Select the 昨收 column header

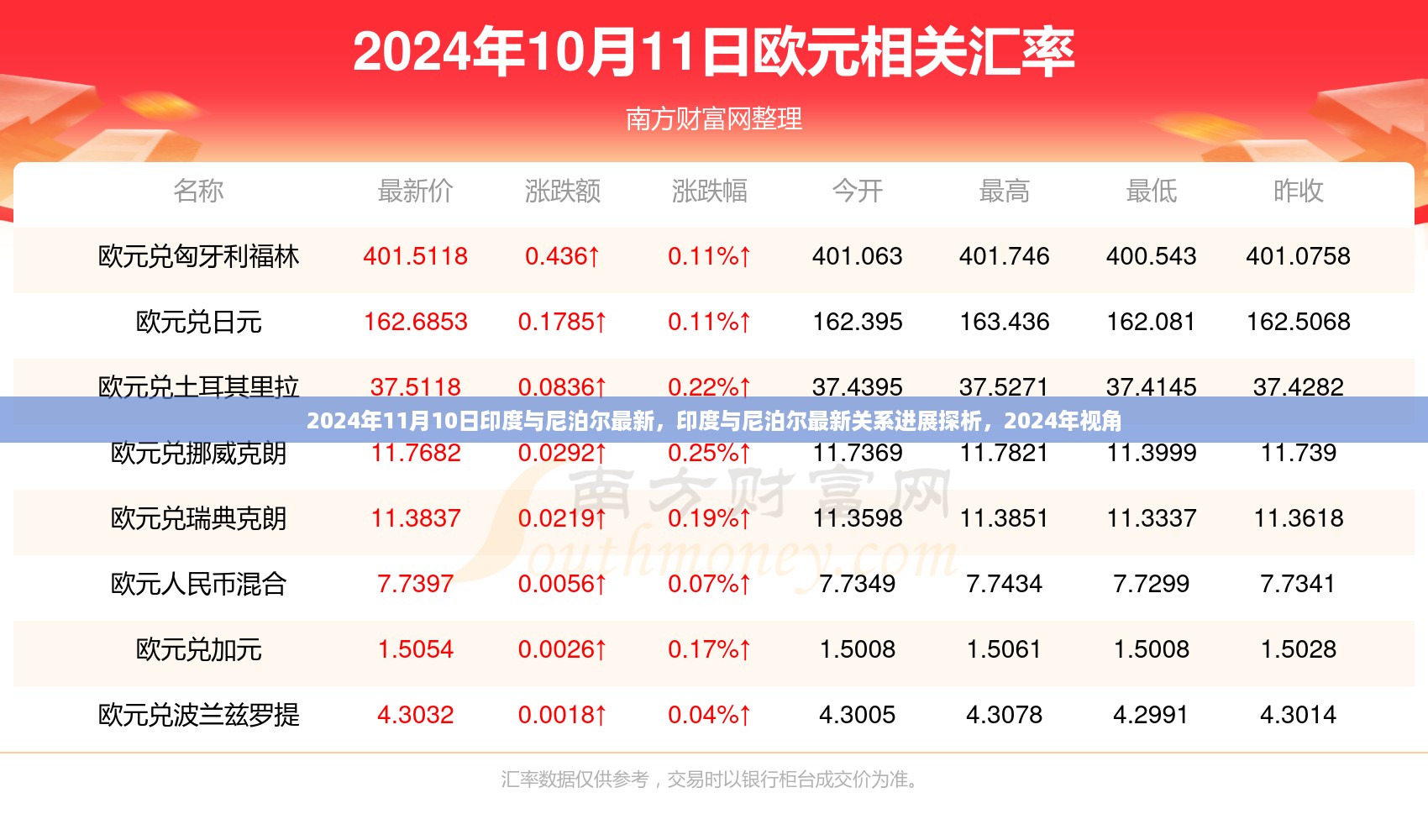1298,192
